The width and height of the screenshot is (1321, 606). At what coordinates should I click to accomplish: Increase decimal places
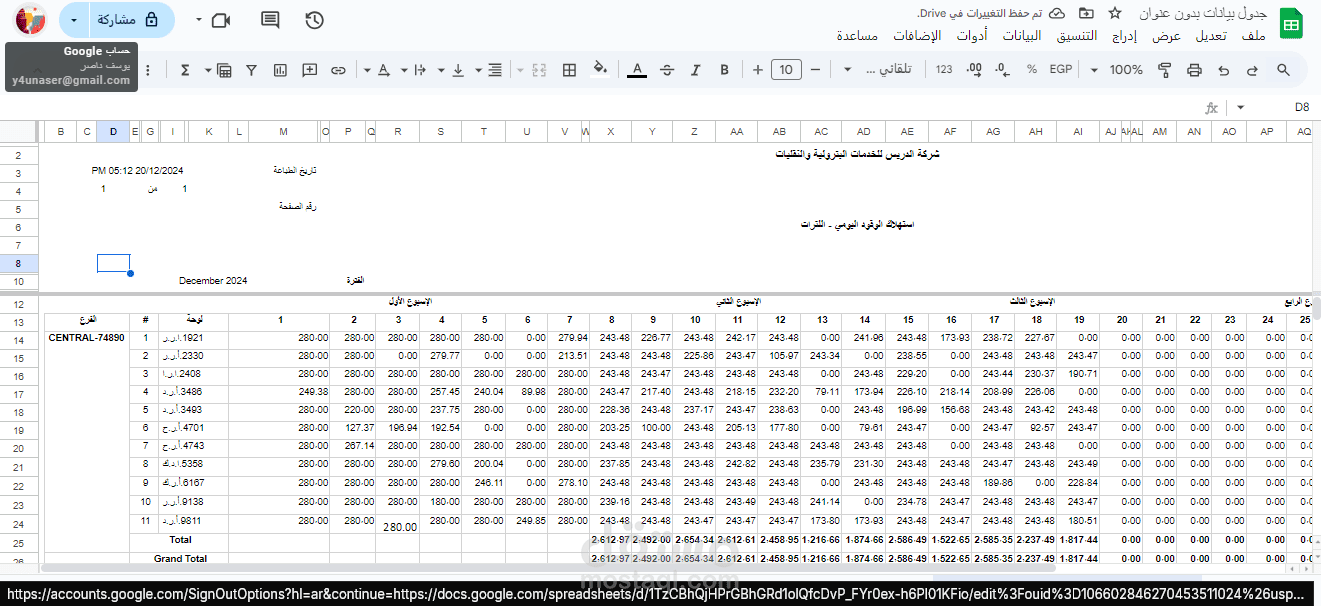coord(974,70)
